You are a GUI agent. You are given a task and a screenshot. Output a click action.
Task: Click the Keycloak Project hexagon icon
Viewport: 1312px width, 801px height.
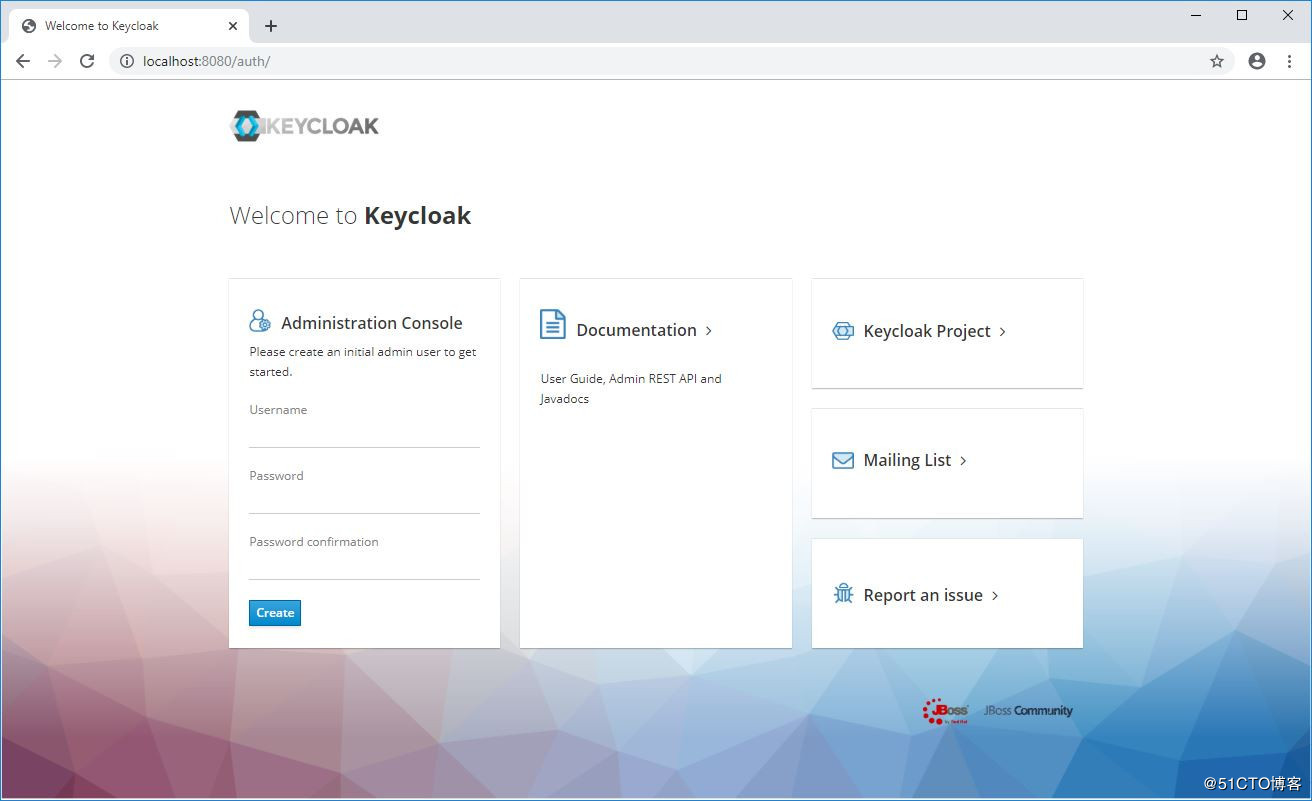(843, 331)
